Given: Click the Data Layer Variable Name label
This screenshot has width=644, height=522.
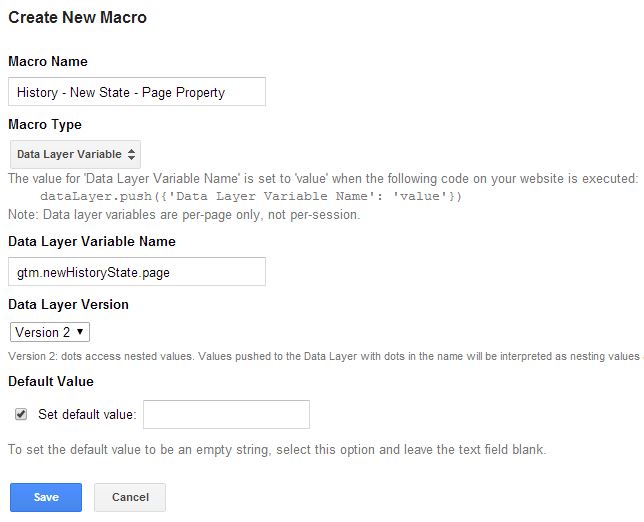Looking at the screenshot, I should click(92, 241).
